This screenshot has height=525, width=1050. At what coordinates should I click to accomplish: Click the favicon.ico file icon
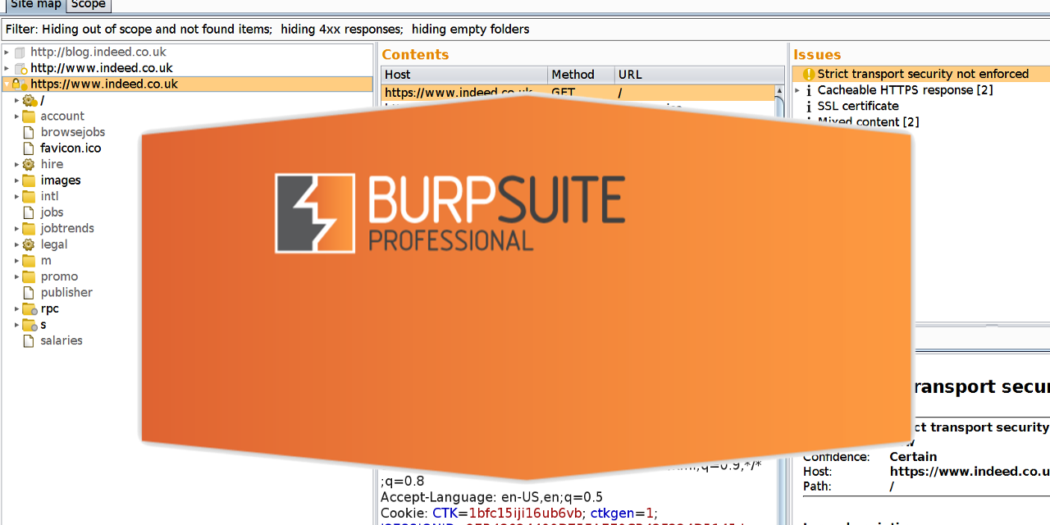tap(29, 148)
